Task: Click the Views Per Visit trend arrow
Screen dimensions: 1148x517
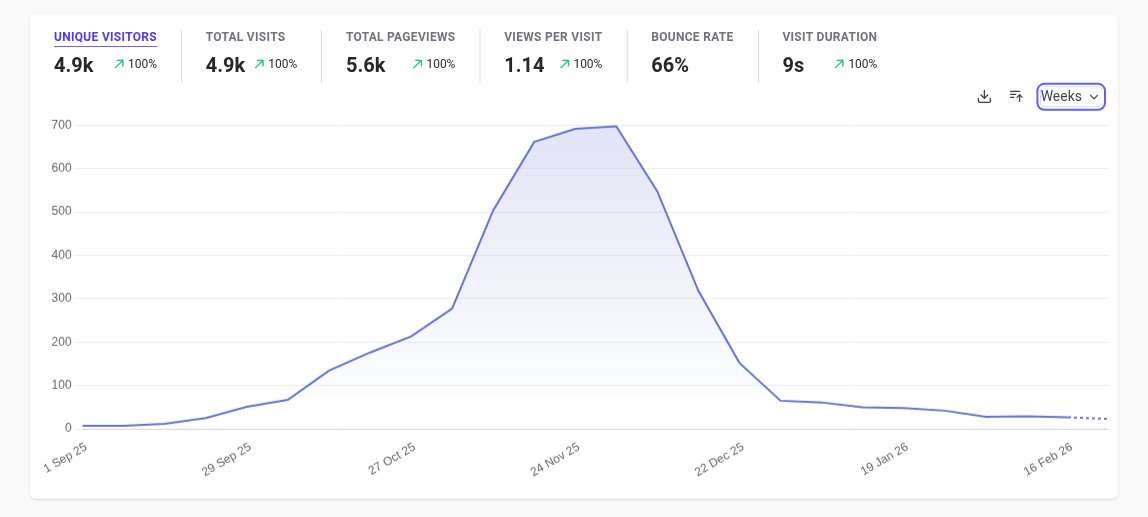Action: coord(564,64)
